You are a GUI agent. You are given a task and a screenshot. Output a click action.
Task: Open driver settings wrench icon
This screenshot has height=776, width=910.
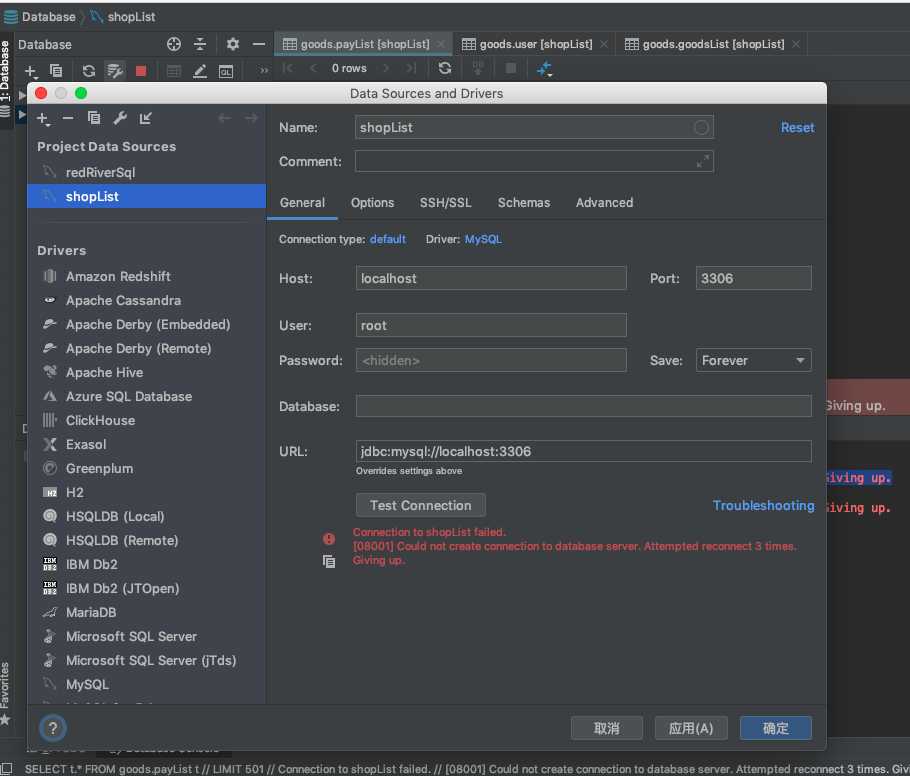(x=120, y=118)
